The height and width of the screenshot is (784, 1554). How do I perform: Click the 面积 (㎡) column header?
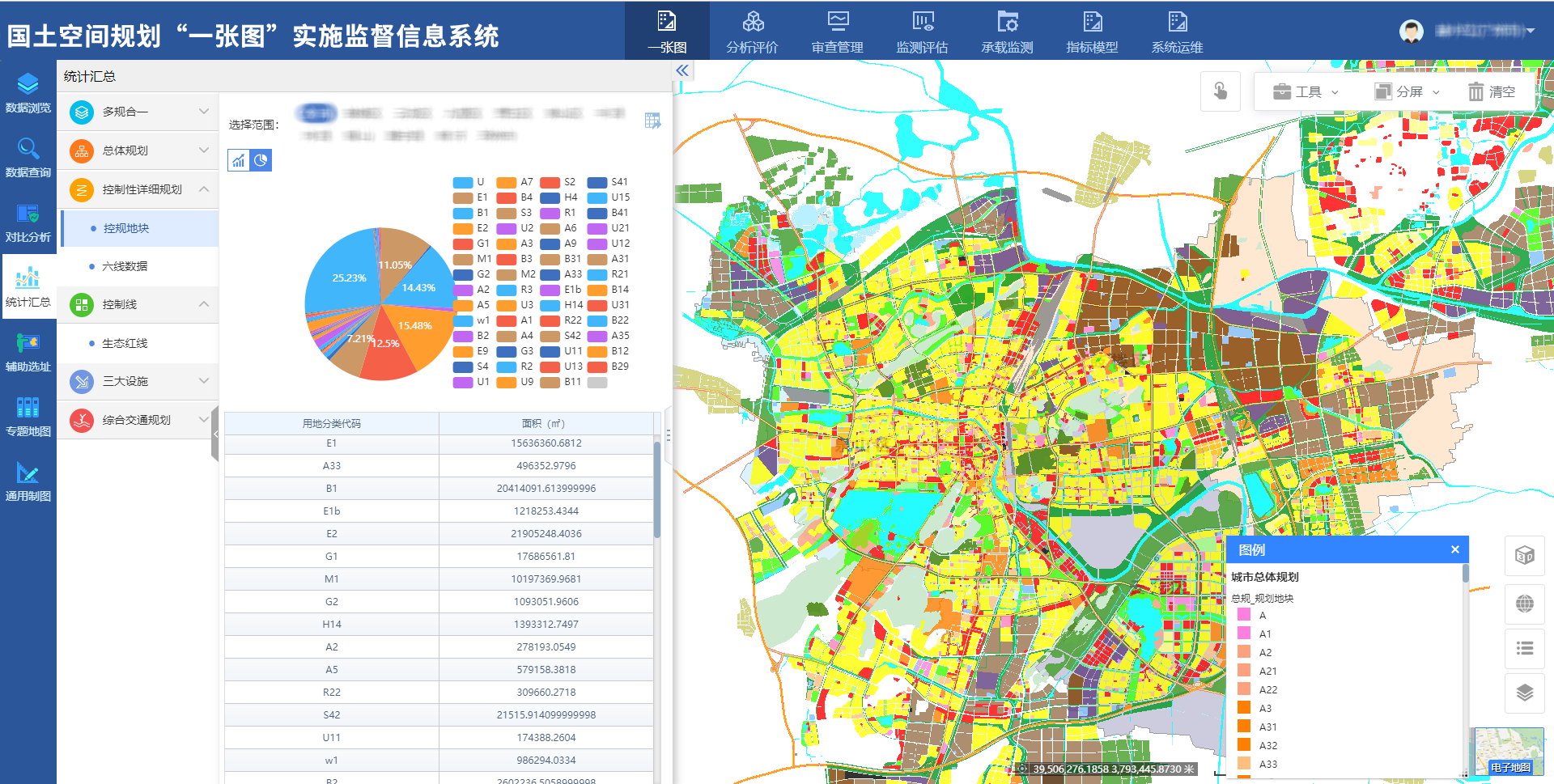[546, 423]
